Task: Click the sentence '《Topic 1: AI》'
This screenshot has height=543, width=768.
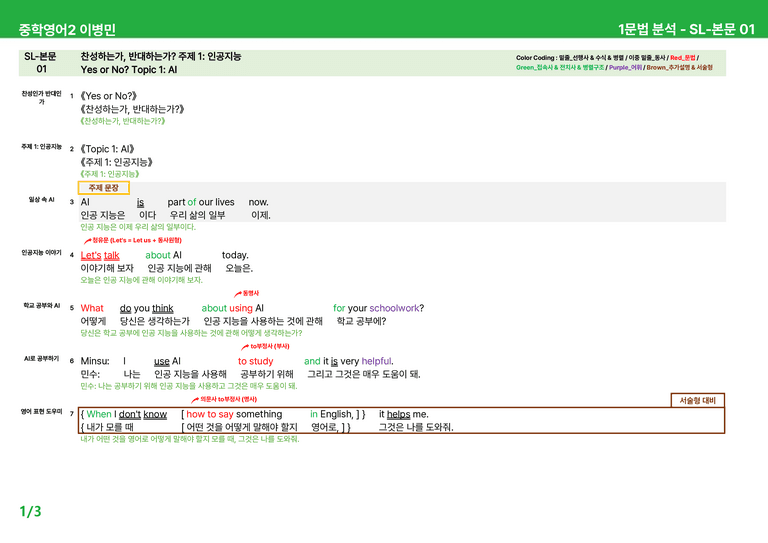Action: [107, 149]
